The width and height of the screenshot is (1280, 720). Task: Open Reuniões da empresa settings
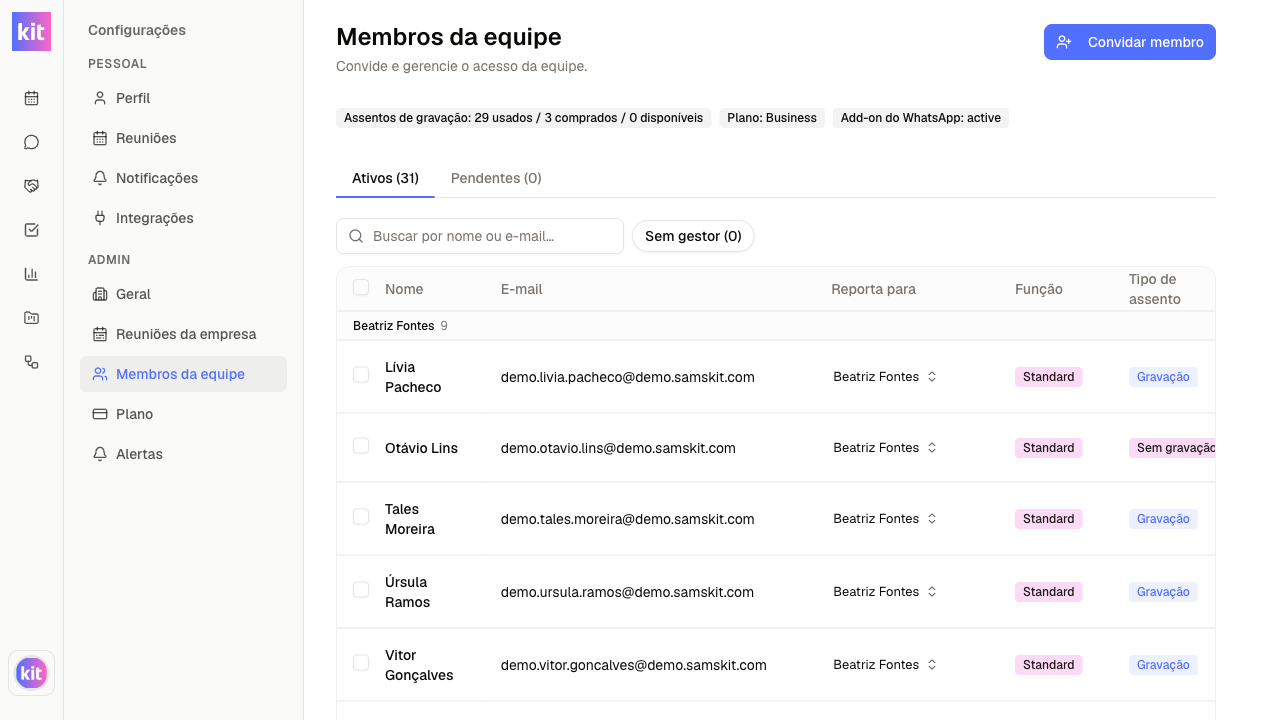[x=183, y=334]
